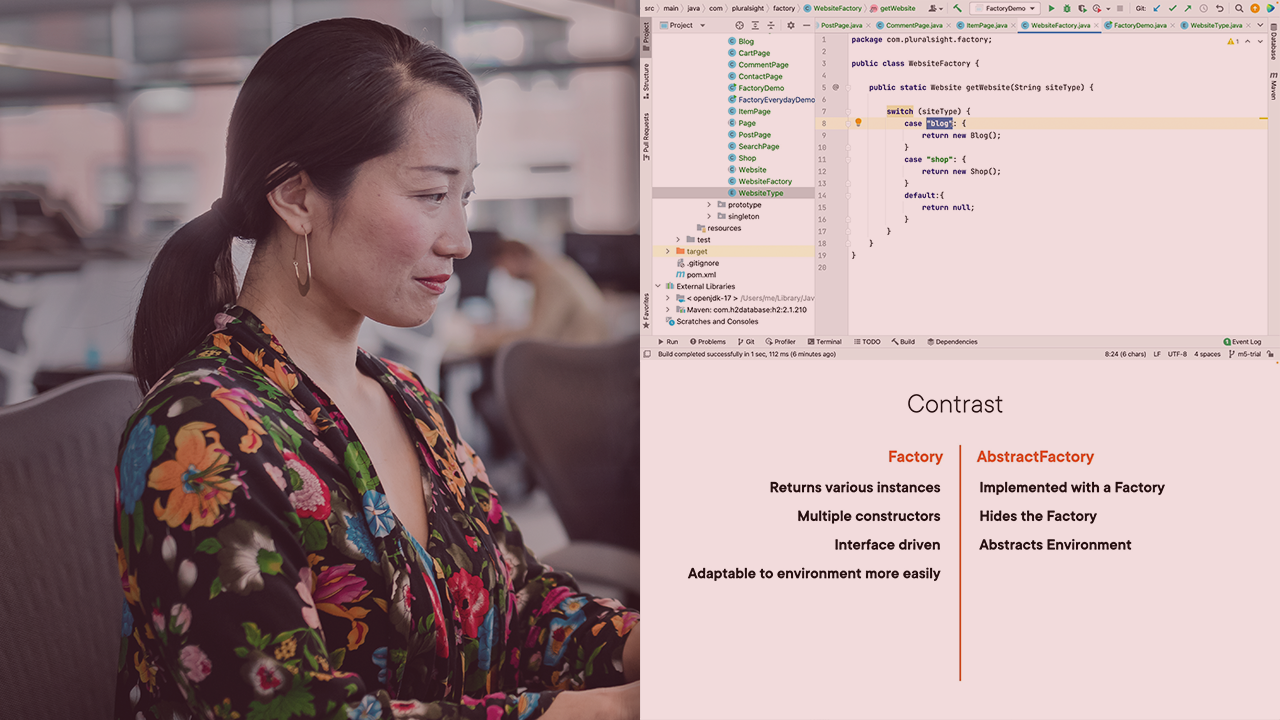Open Search Everywhere magnifying glass
This screenshot has height=720, width=1280.
point(1239,8)
